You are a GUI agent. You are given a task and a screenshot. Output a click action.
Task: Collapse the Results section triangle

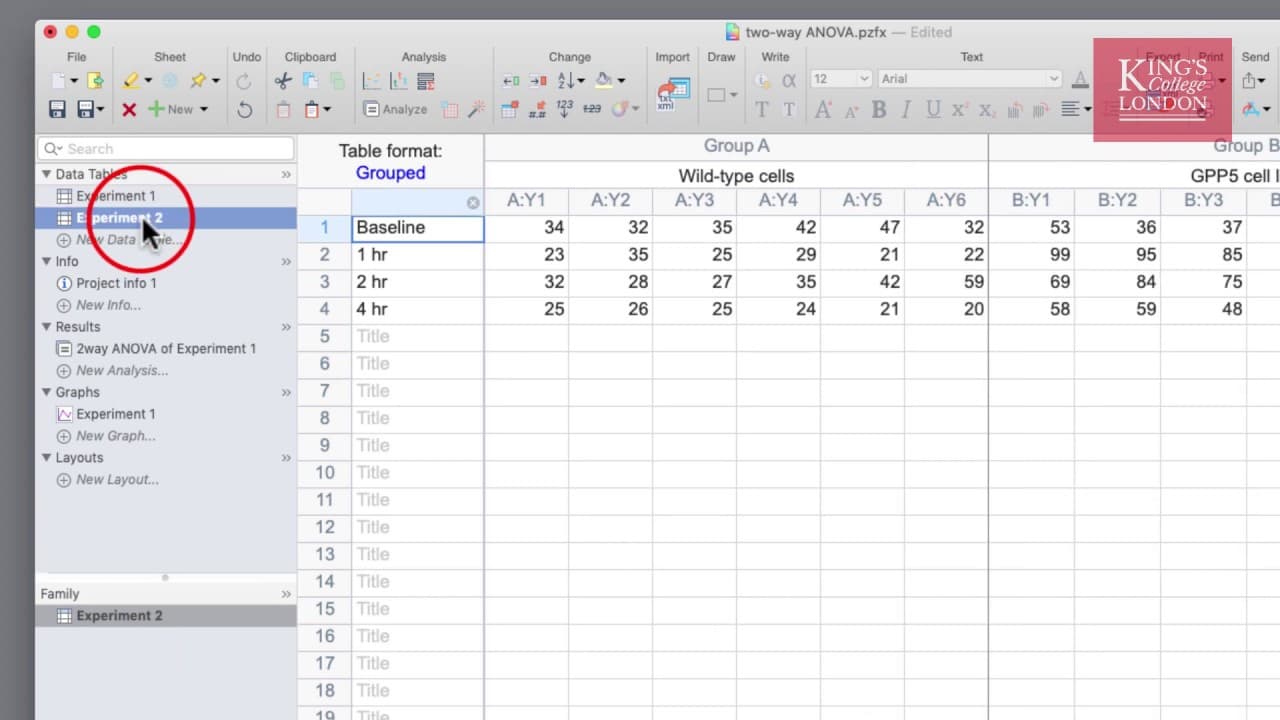click(46, 327)
